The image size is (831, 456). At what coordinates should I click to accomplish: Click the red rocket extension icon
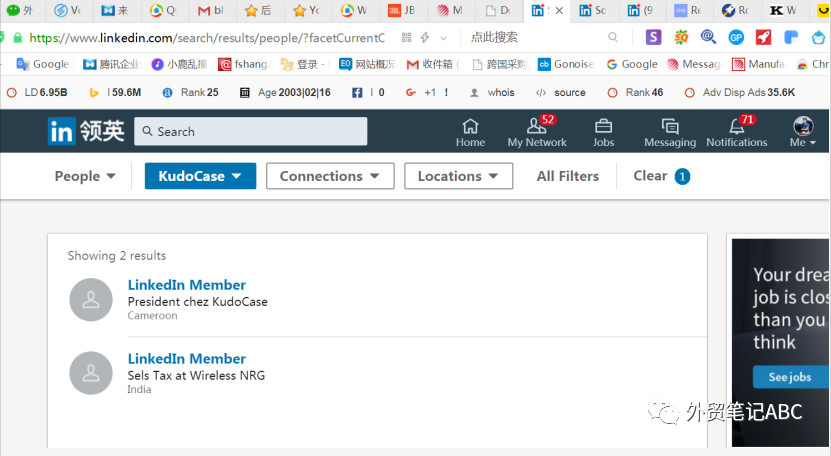click(x=763, y=37)
